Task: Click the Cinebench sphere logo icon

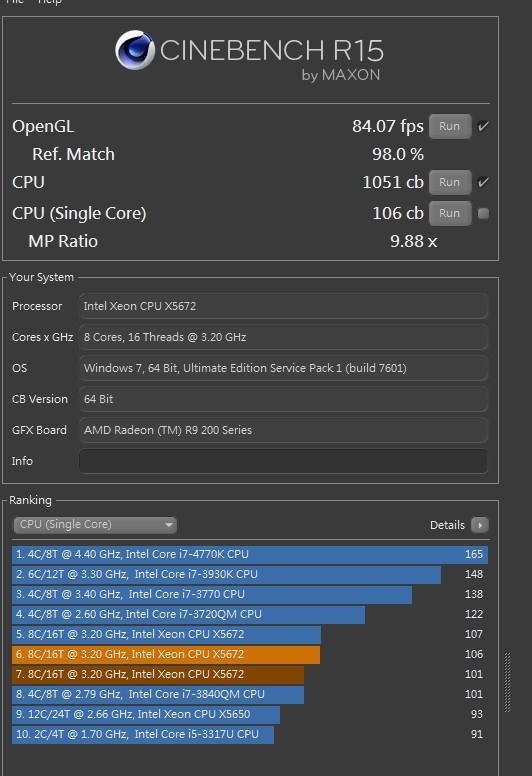Action: click(x=135, y=50)
